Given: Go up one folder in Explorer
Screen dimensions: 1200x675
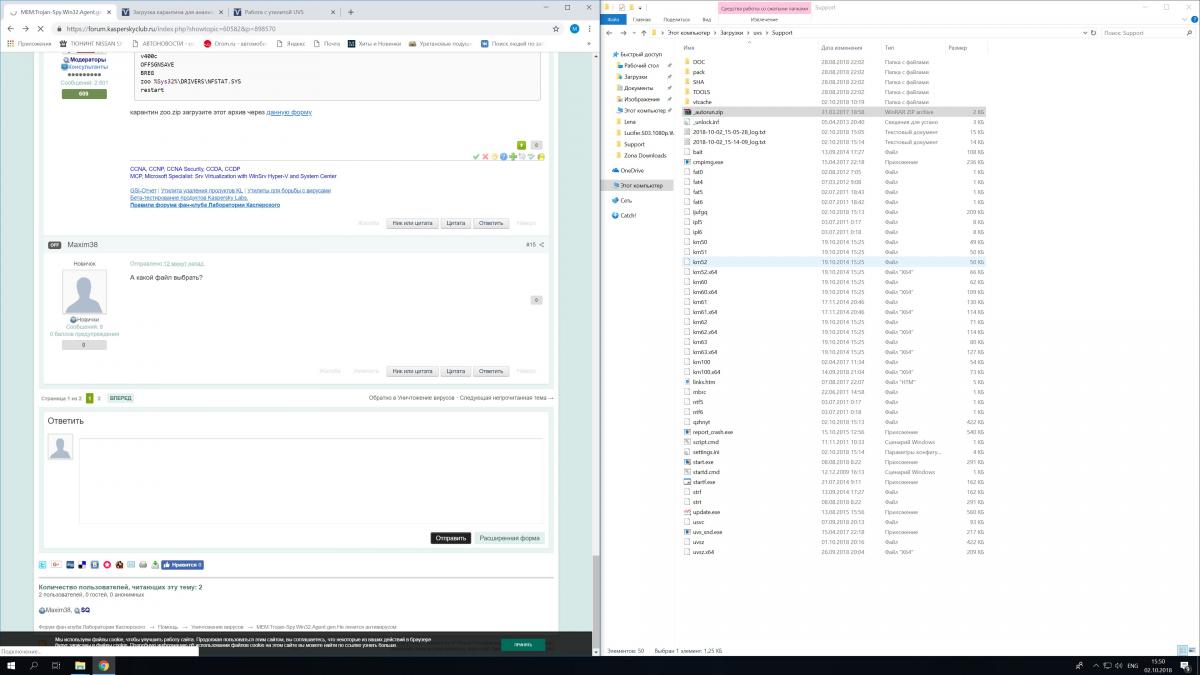Looking at the screenshot, I should point(643,33).
